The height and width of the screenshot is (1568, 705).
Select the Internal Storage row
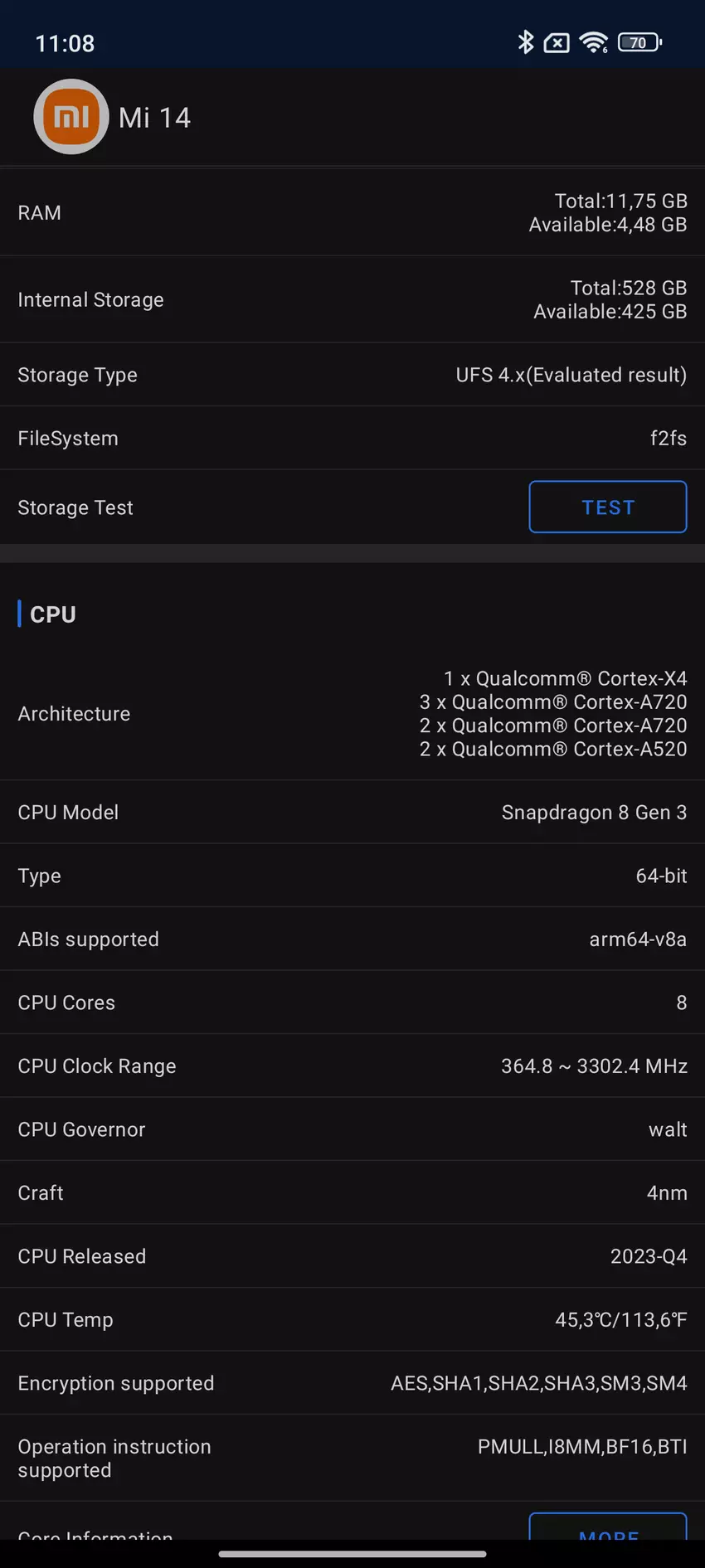point(352,300)
